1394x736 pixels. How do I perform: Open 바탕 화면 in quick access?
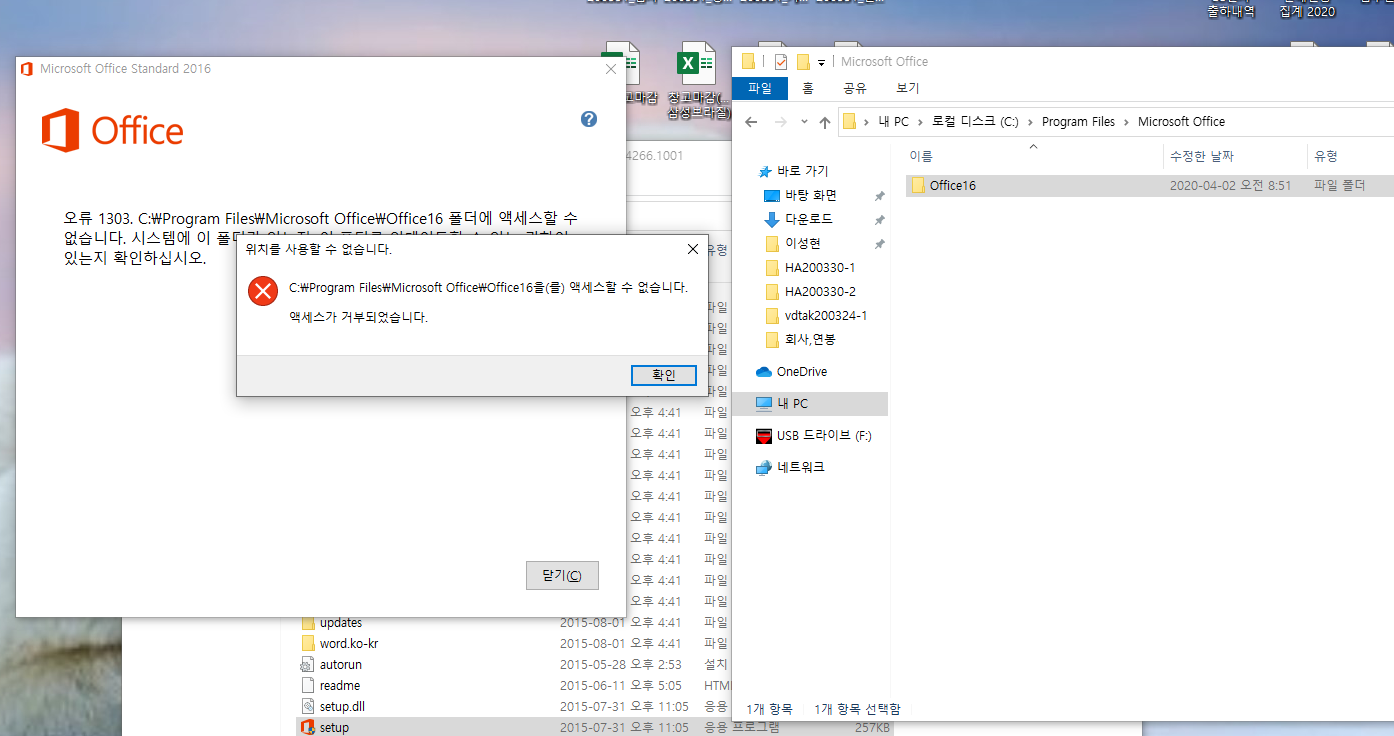coord(811,195)
